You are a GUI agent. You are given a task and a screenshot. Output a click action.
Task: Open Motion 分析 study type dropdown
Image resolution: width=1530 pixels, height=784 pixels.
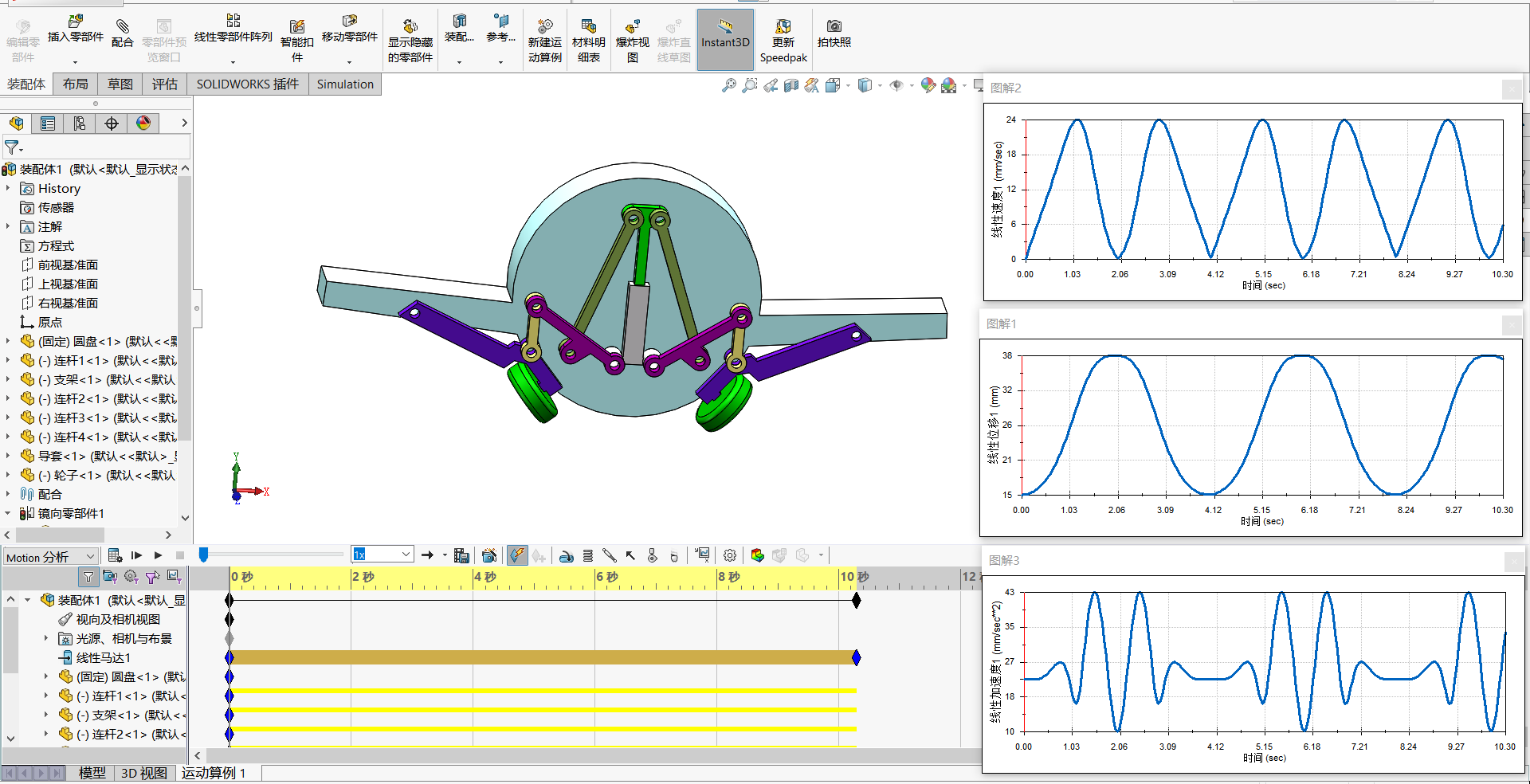50,556
